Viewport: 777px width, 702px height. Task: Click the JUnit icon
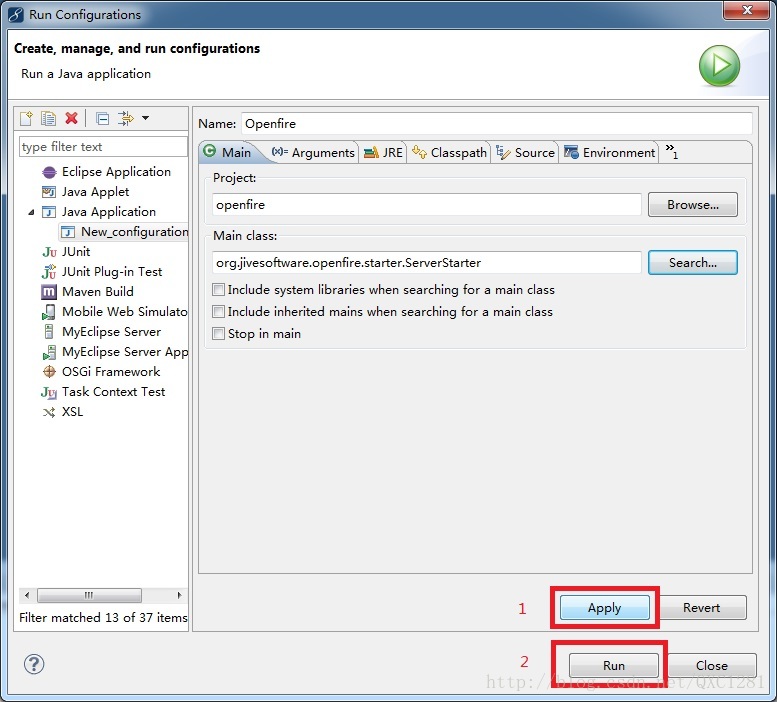point(50,252)
